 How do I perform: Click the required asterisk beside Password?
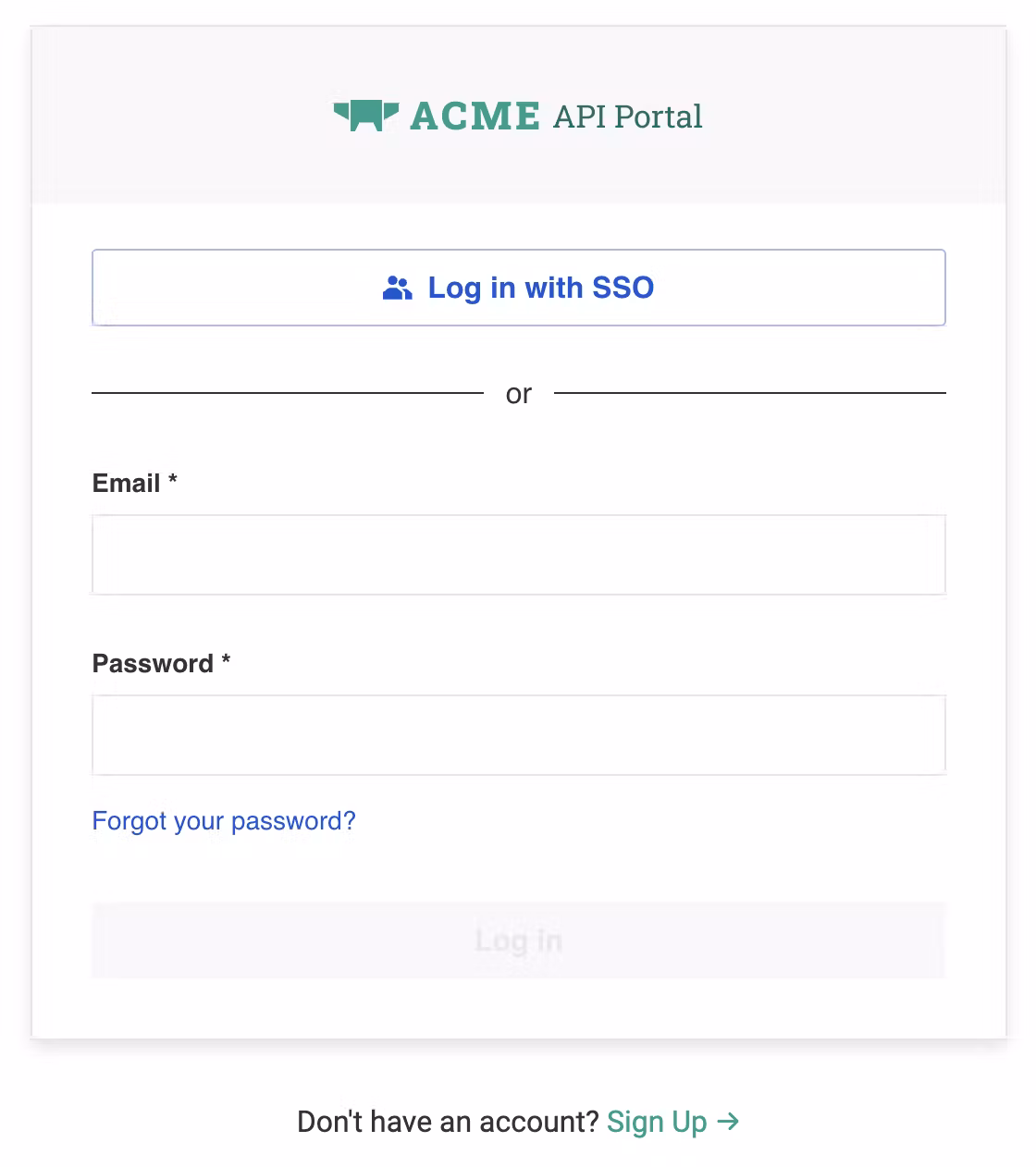pyautogui.click(x=226, y=660)
